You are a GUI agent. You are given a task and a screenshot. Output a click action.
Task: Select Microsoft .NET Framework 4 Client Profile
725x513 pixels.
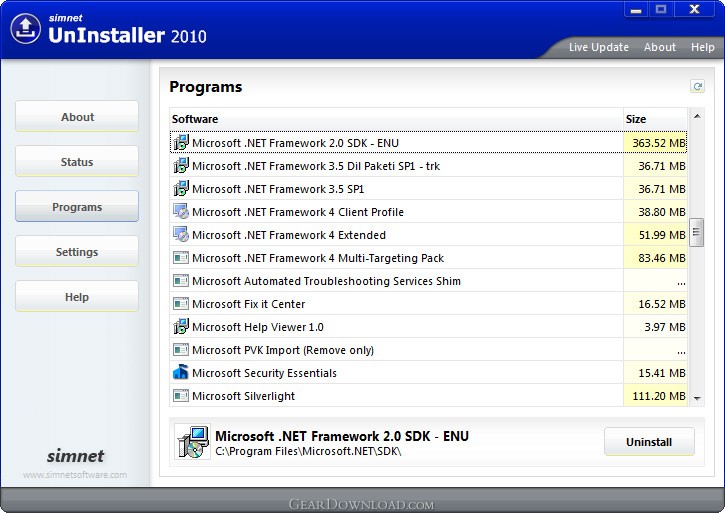tap(428, 211)
